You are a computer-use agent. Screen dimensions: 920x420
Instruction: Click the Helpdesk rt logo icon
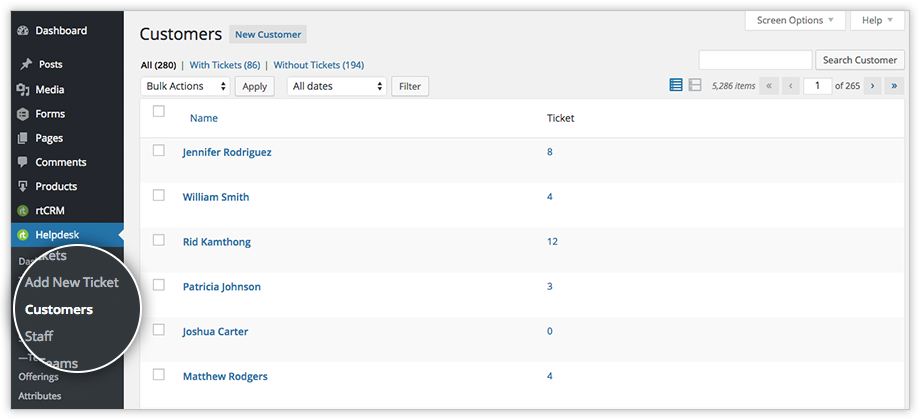click(23, 235)
